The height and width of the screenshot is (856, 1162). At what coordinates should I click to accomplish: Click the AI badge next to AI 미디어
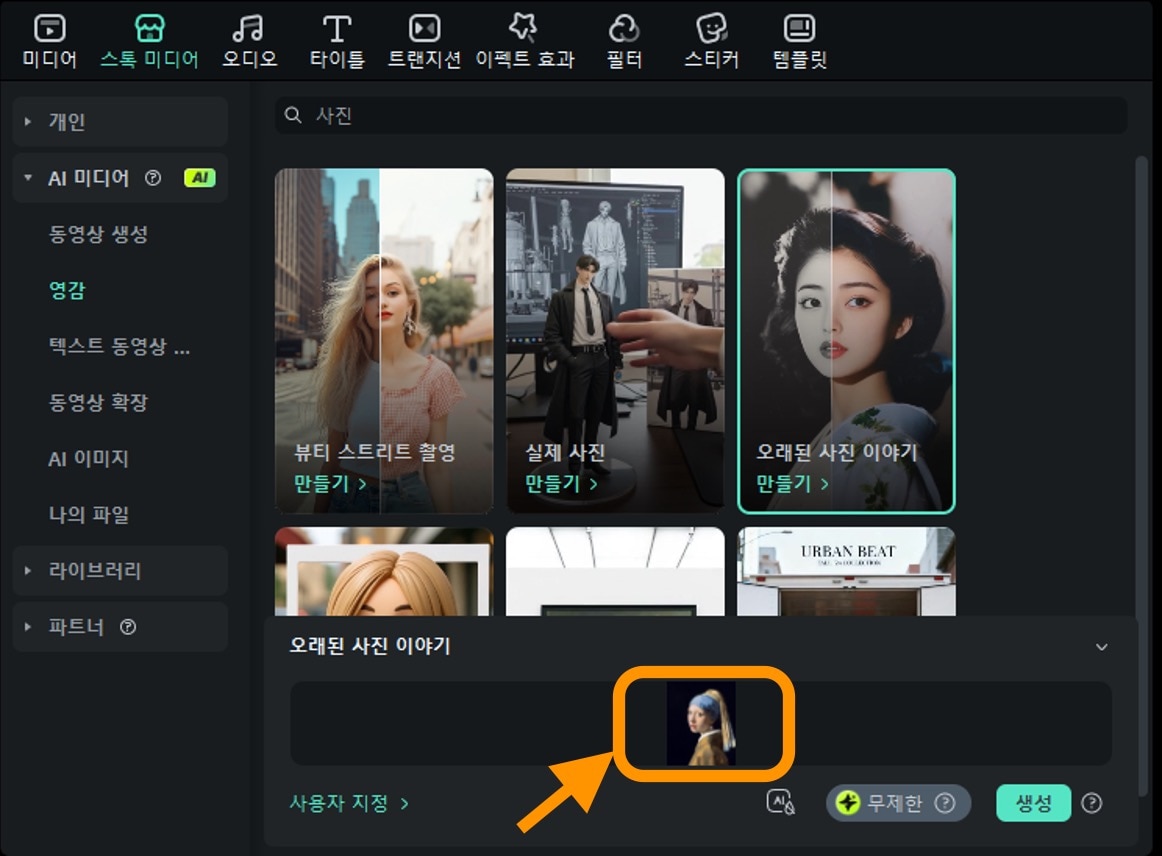tap(199, 178)
